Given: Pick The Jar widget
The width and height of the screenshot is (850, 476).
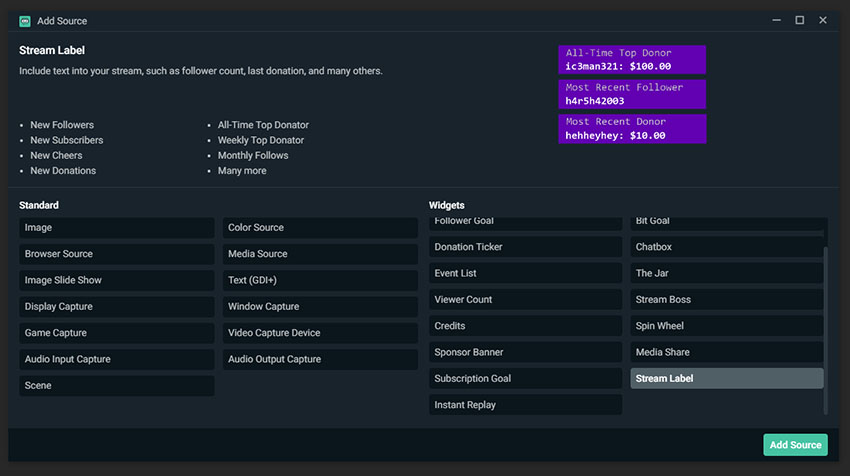Looking at the screenshot, I should pos(726,273).
